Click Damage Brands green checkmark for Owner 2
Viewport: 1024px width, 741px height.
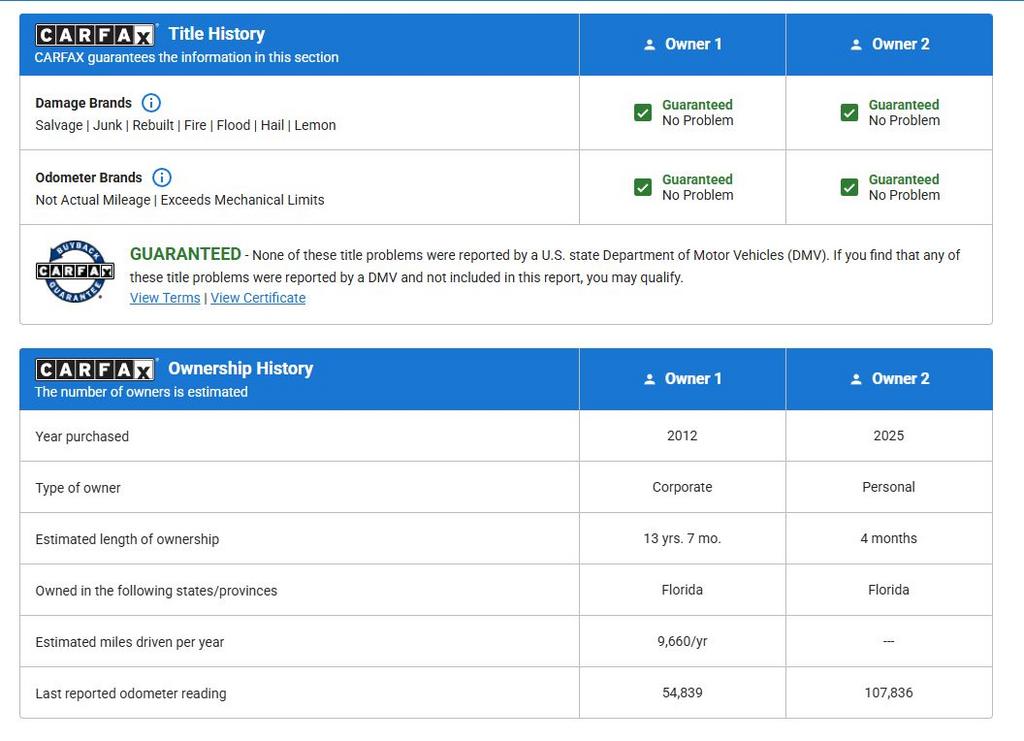849,112
